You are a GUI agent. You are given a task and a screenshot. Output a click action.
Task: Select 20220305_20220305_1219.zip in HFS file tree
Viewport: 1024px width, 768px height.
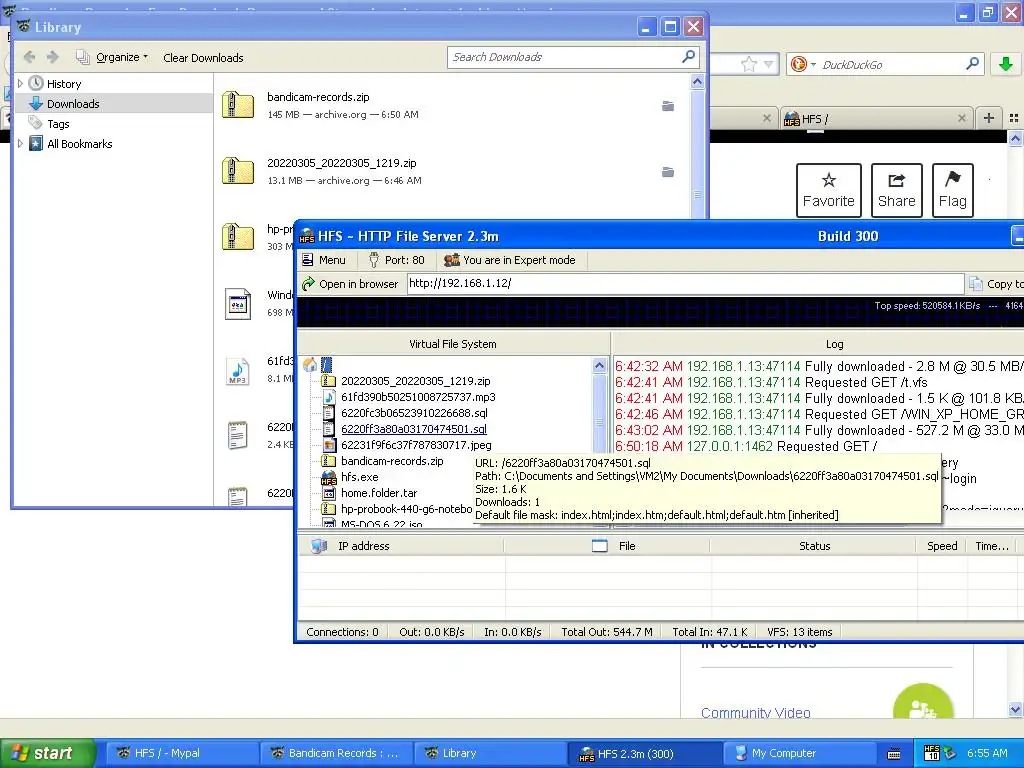[x=415, y=381]
